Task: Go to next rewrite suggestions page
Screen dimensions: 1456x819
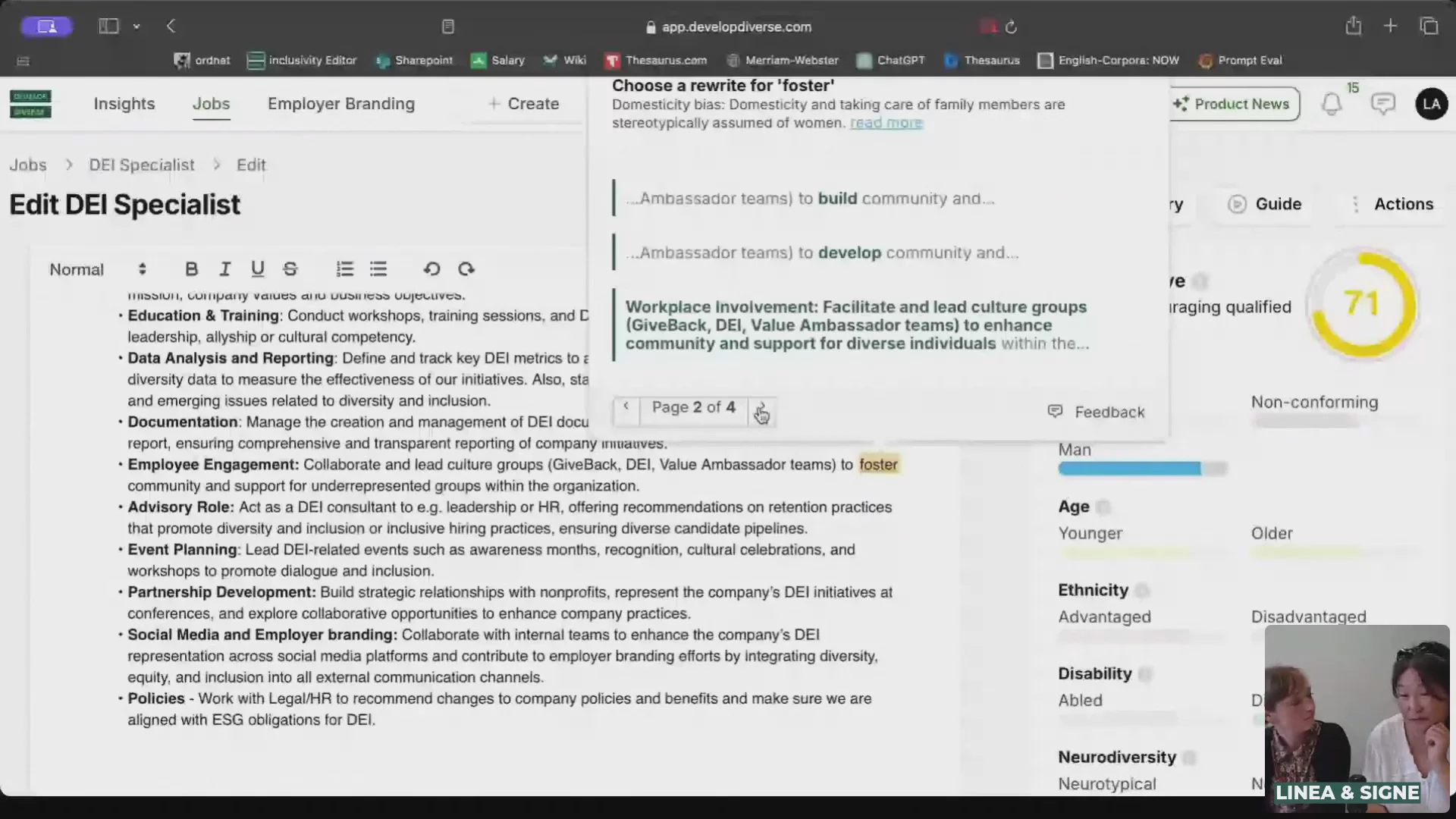Action: pyautogui.click(x=761, y=408)
